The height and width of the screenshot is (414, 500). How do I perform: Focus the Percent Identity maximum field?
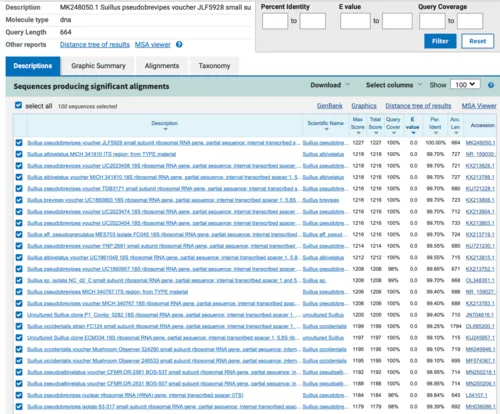(x=313, y=21)
